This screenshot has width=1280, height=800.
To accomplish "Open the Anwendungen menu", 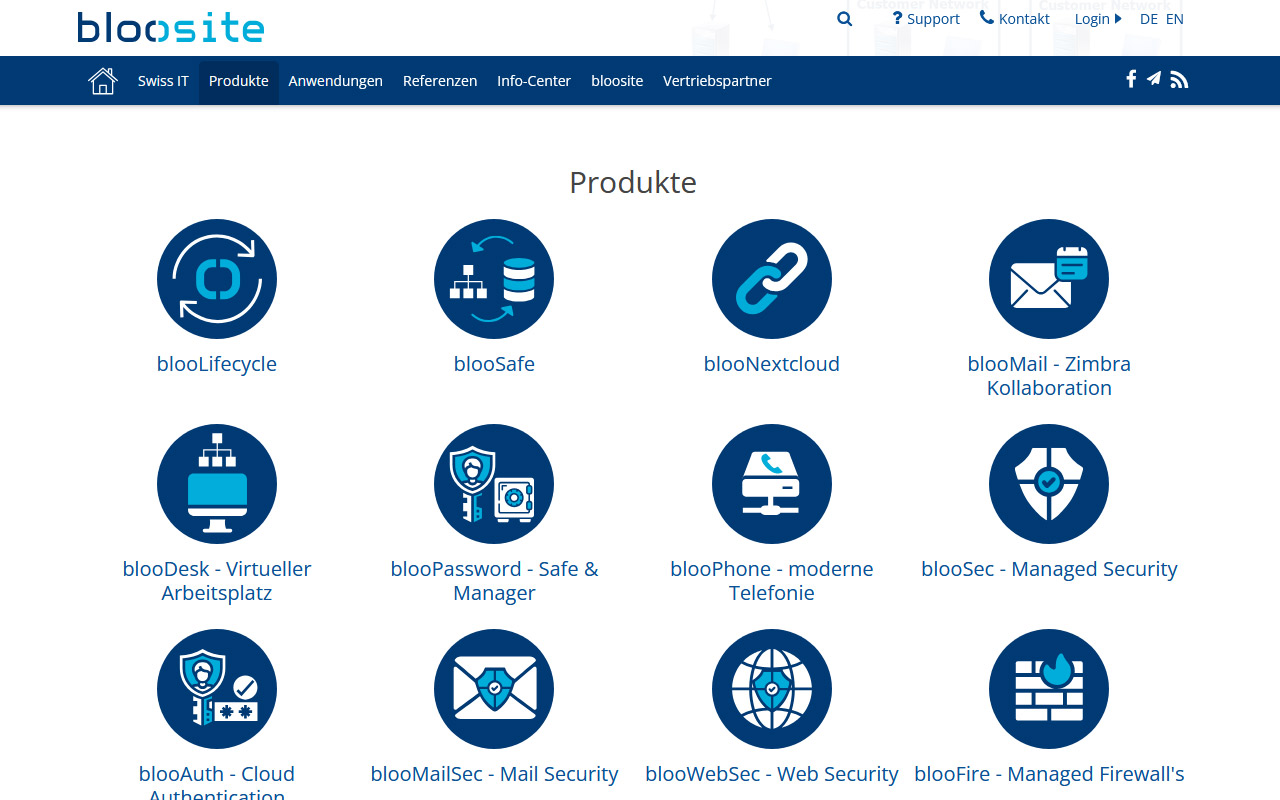I will point(335,81).
